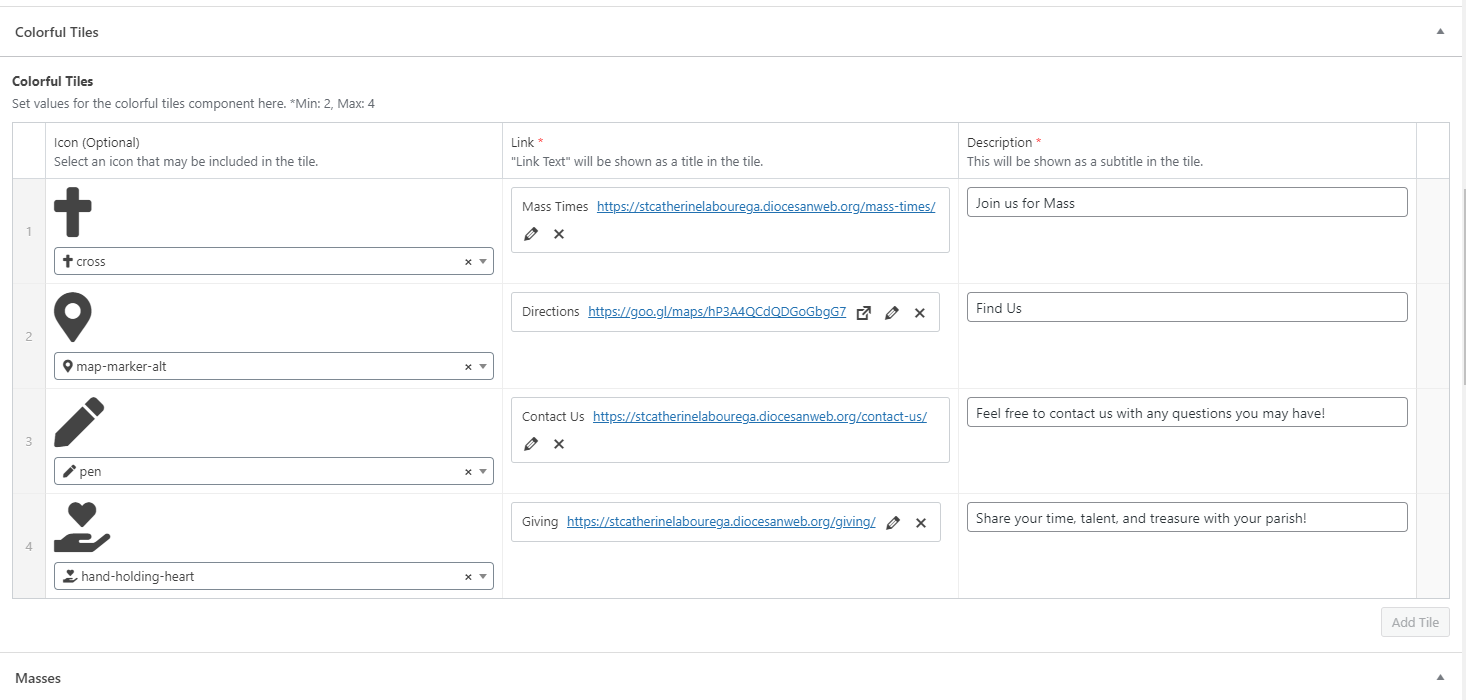
Task: Collapse the Masses panel
Action: pos(1440,678)
